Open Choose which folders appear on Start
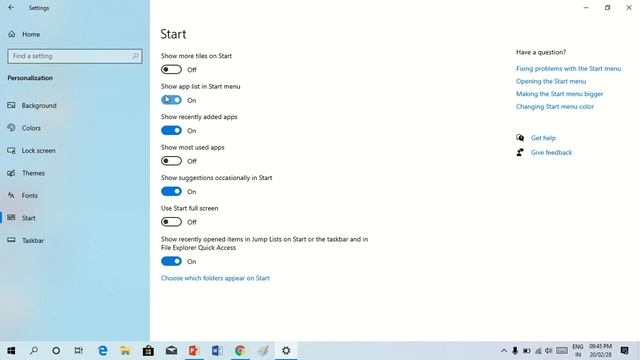Viewport: 640px width, 360px height. [215, 278]
